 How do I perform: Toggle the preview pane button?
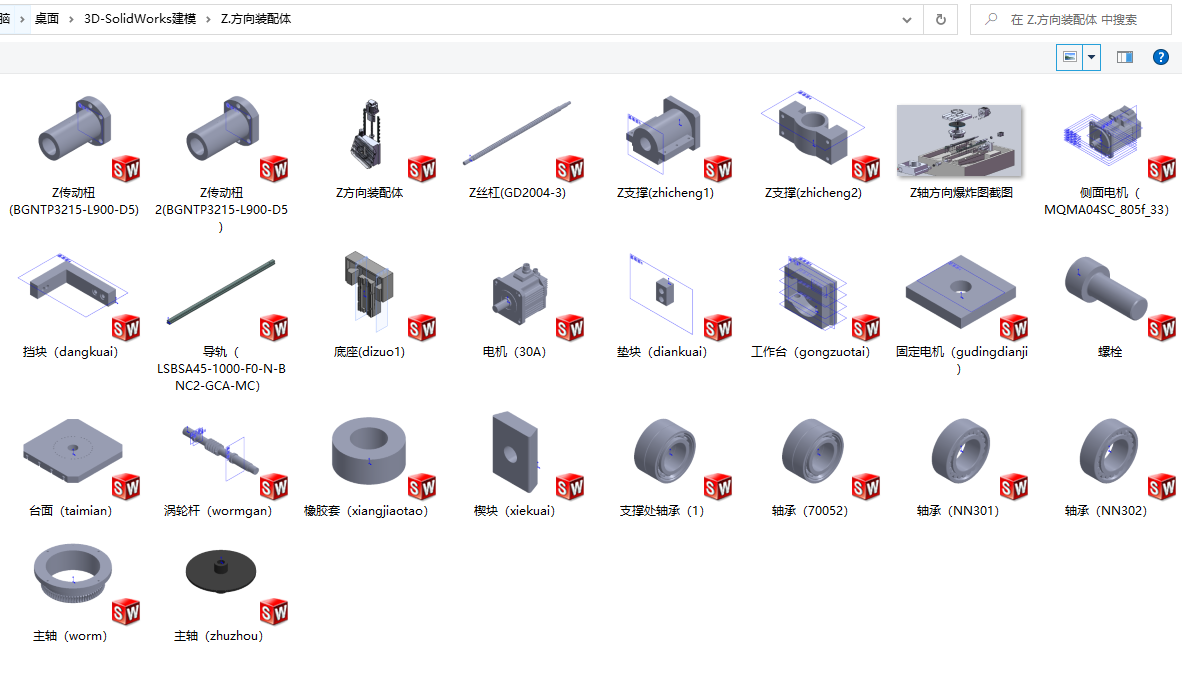coord(1125,57)
